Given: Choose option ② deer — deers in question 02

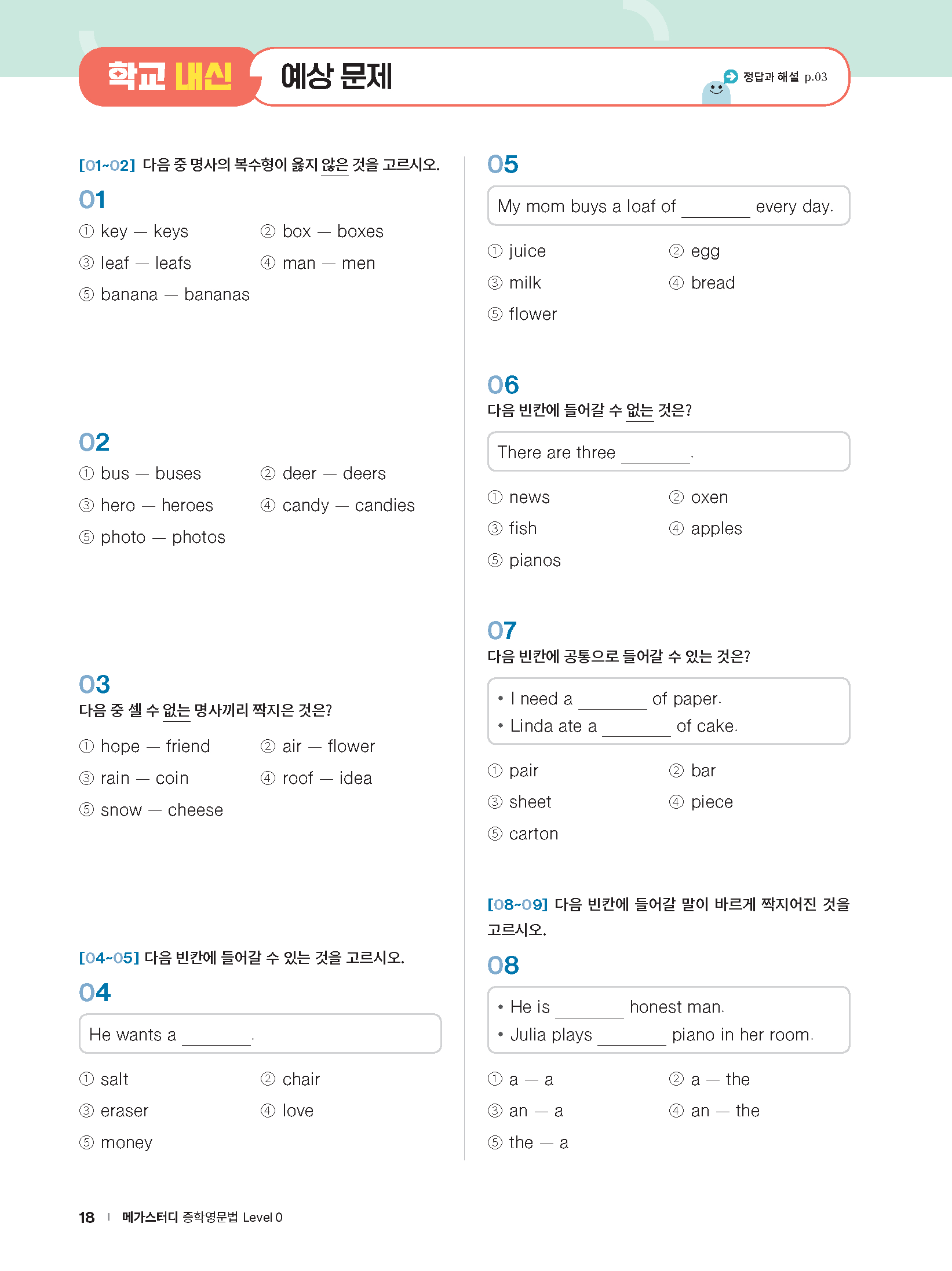Looking at the screenshot, I should pyautogui.click(x=323, y=474).
